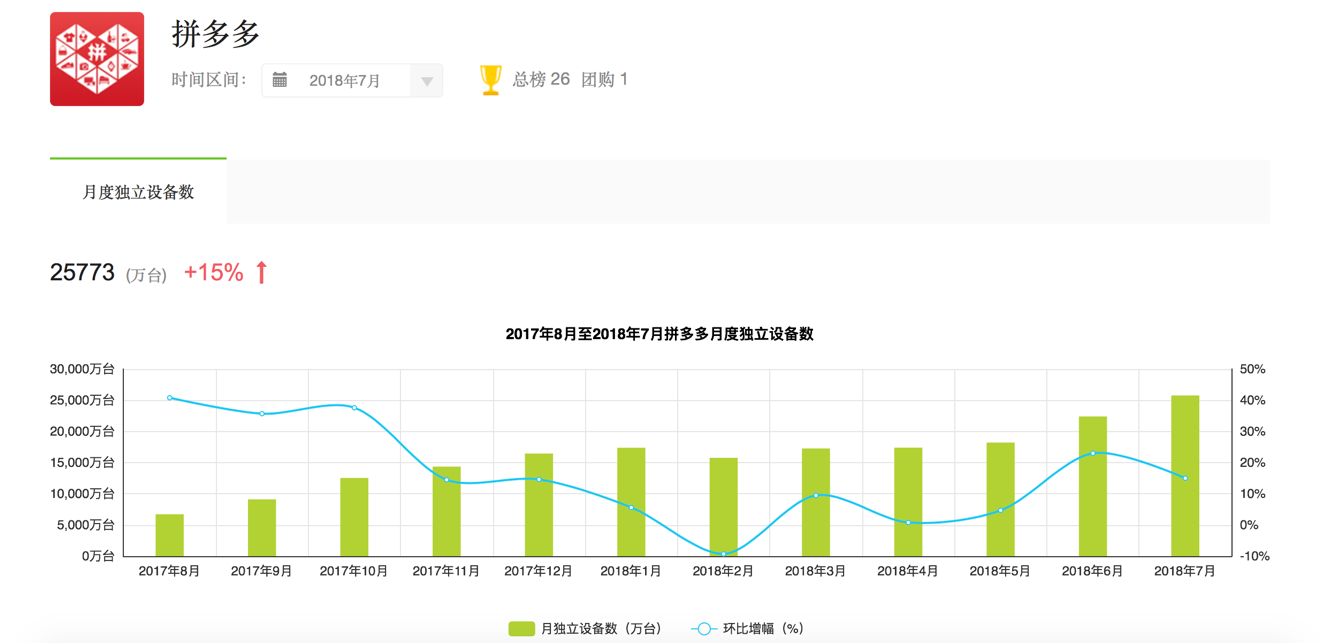
Task: Click the green bar for 2018年3月
Action: (x=816, y=502)
